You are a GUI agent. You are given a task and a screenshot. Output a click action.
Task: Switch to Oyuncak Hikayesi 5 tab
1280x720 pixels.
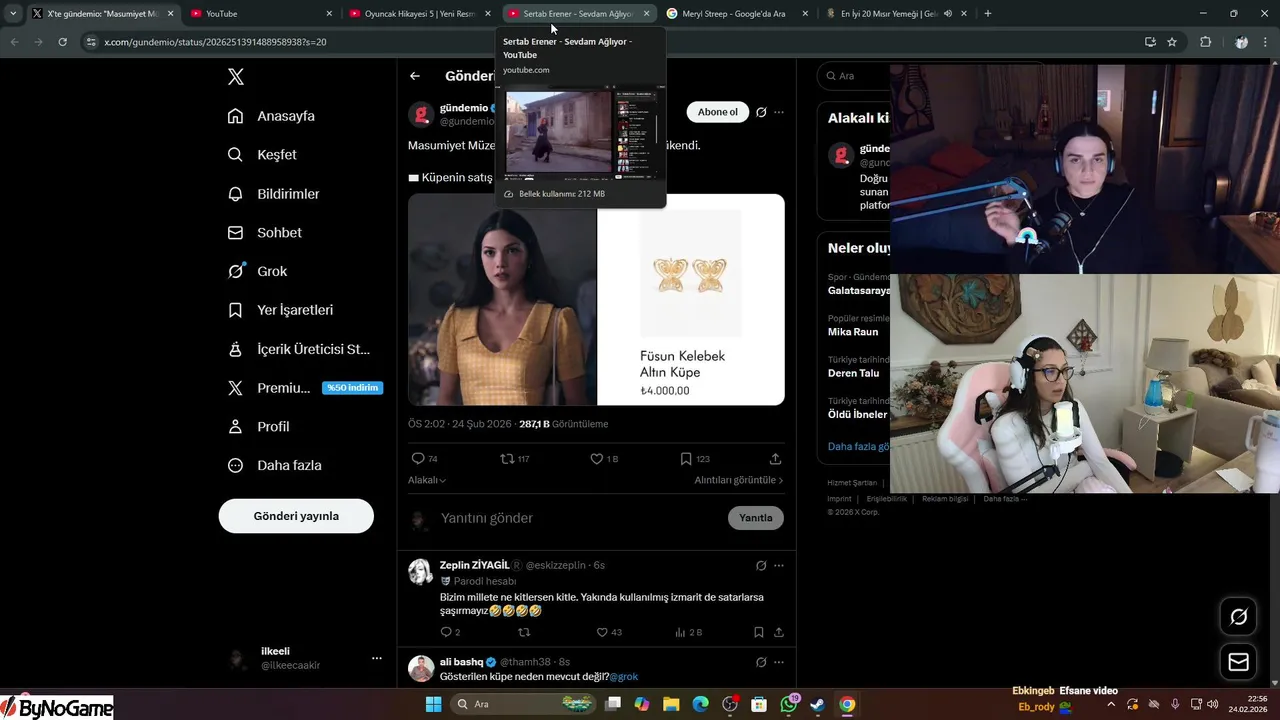click(x=420, y=13)
